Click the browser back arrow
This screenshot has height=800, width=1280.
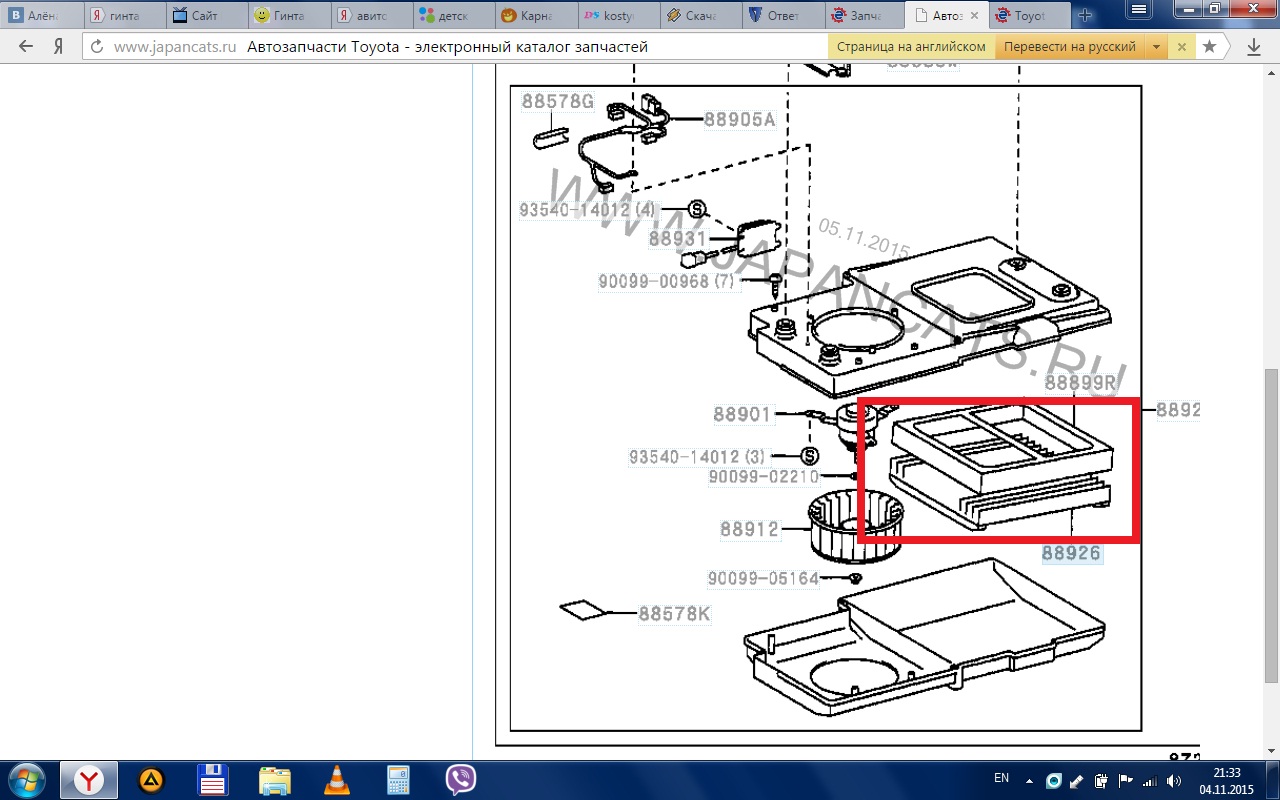pos(26,47)
